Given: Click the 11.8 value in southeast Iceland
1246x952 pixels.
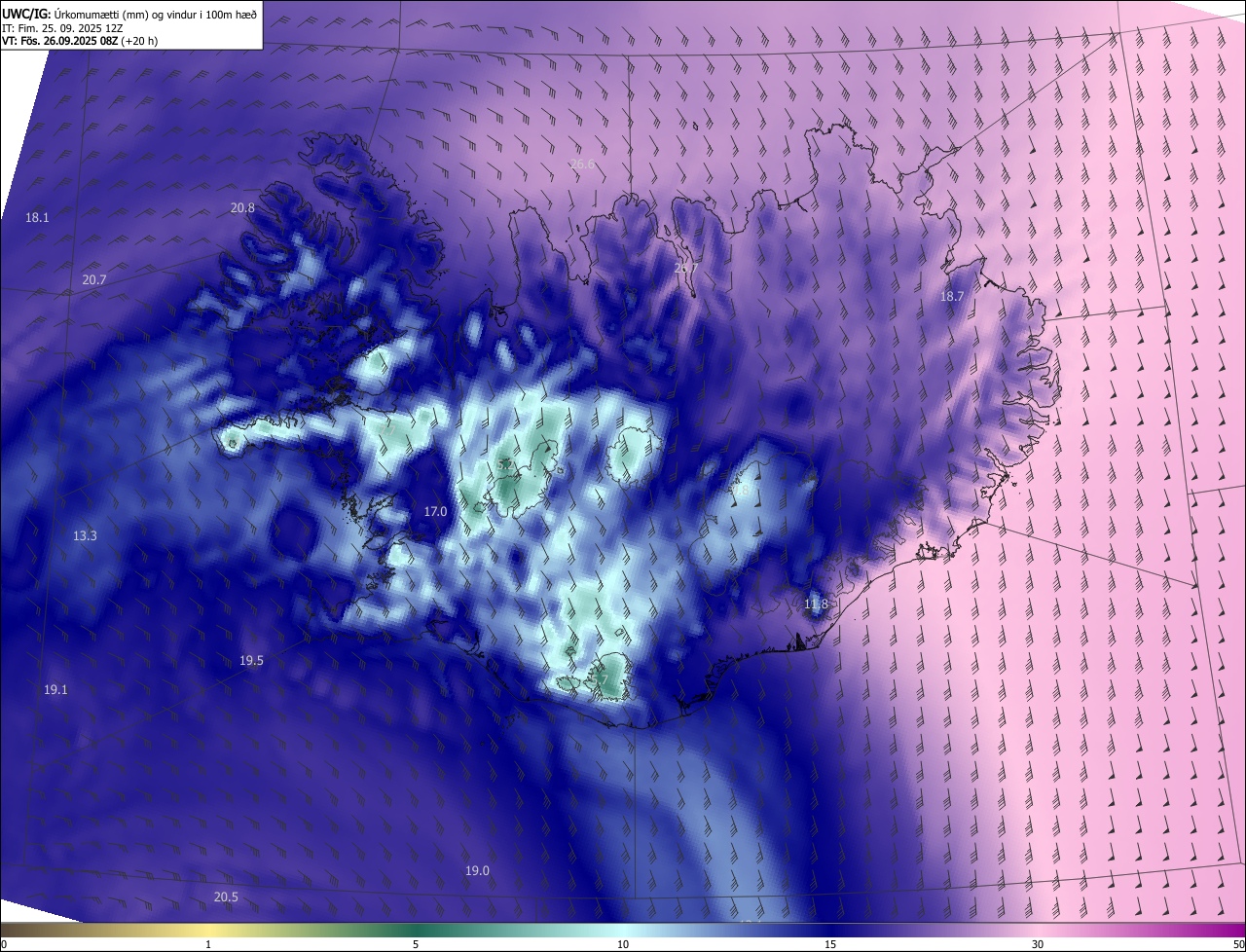Looking at the screenshot, I should pos(816,604).
